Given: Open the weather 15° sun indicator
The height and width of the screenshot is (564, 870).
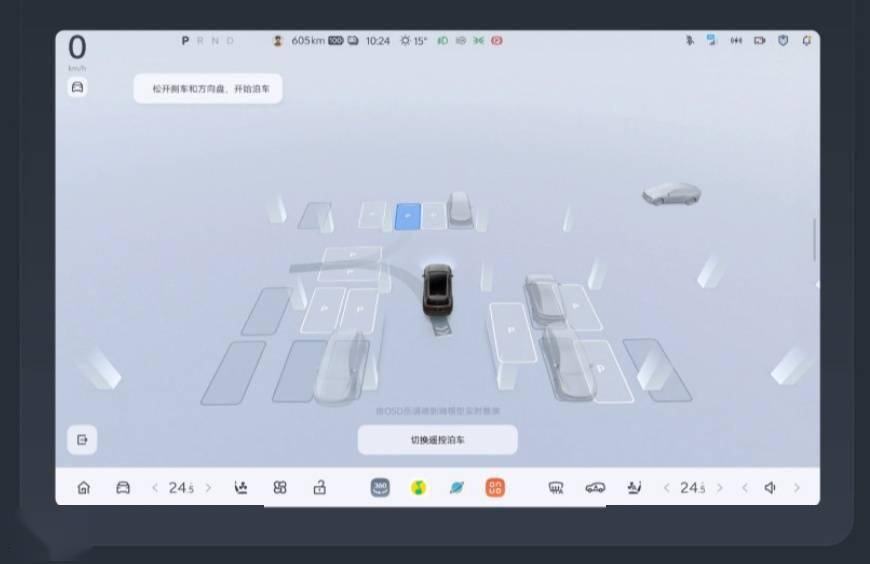Looking at the screenshot, I should point(414,41).
